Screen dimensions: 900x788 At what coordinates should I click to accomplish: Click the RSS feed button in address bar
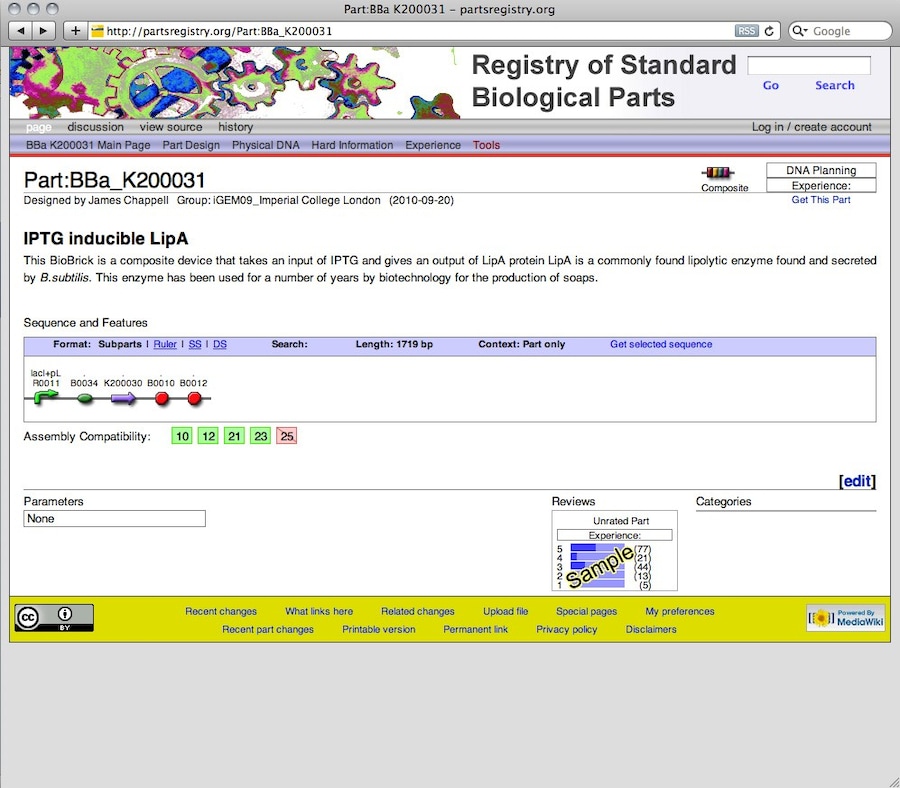click(746, 31)
